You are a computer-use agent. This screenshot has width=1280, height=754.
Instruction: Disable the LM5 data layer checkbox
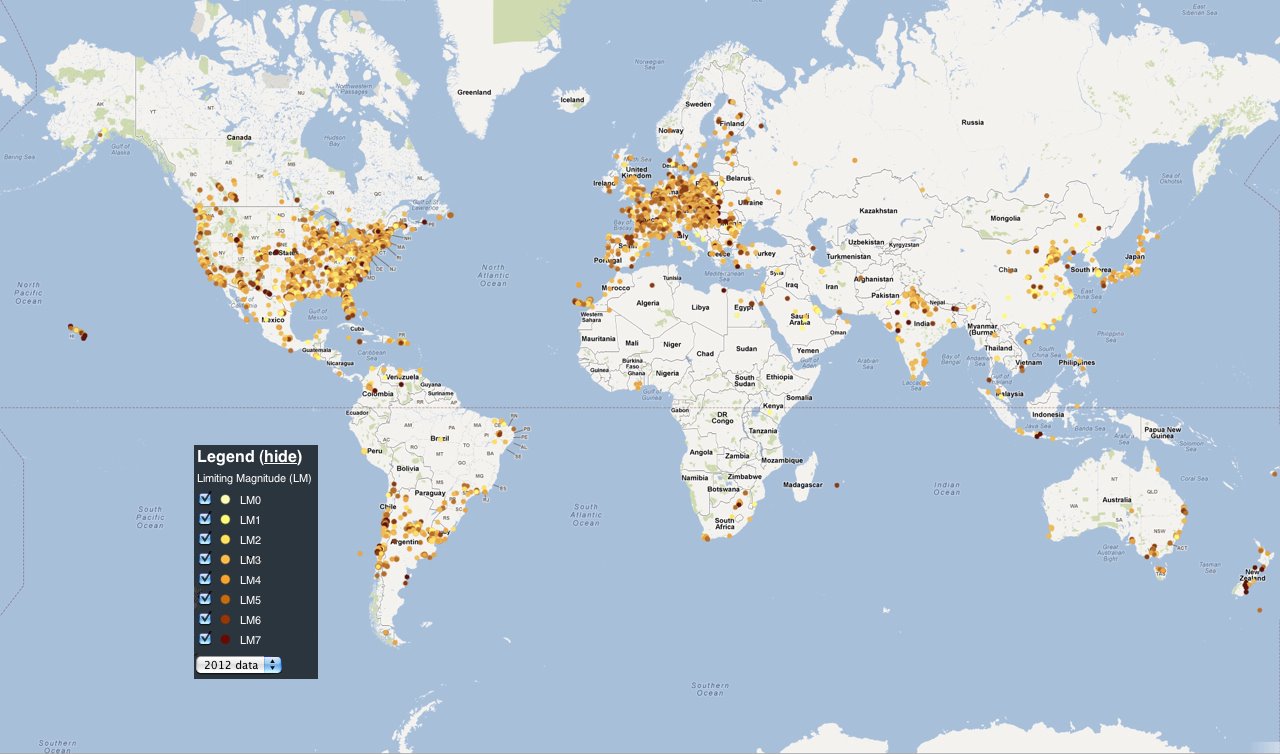[x=205, y=599]
